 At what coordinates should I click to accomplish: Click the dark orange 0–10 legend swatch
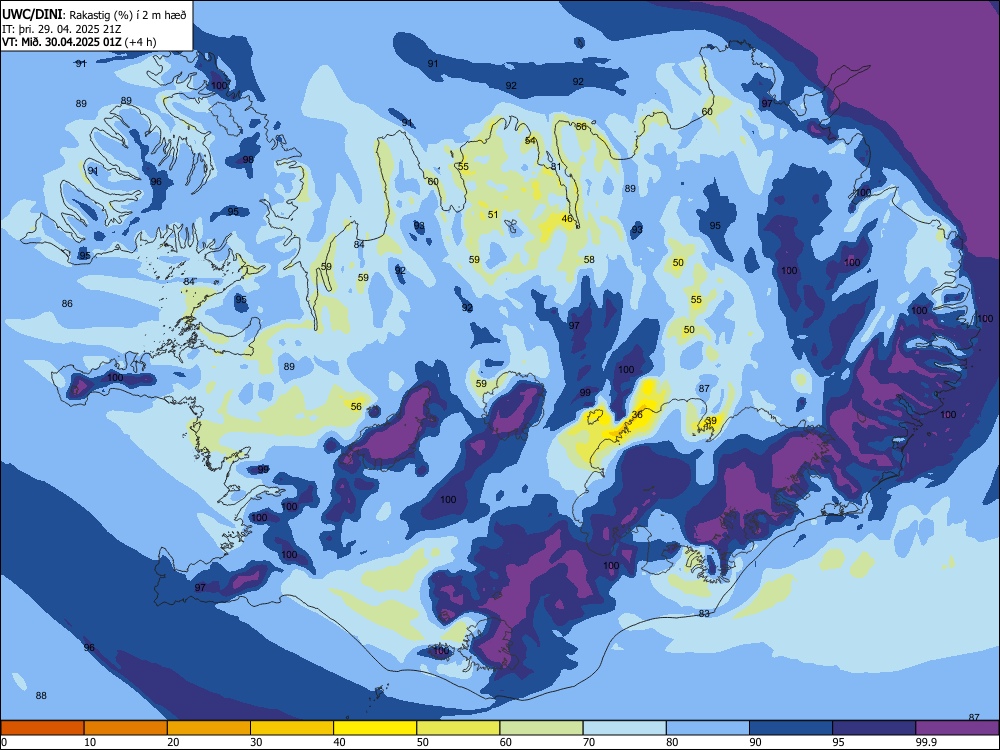coord(42,728)
